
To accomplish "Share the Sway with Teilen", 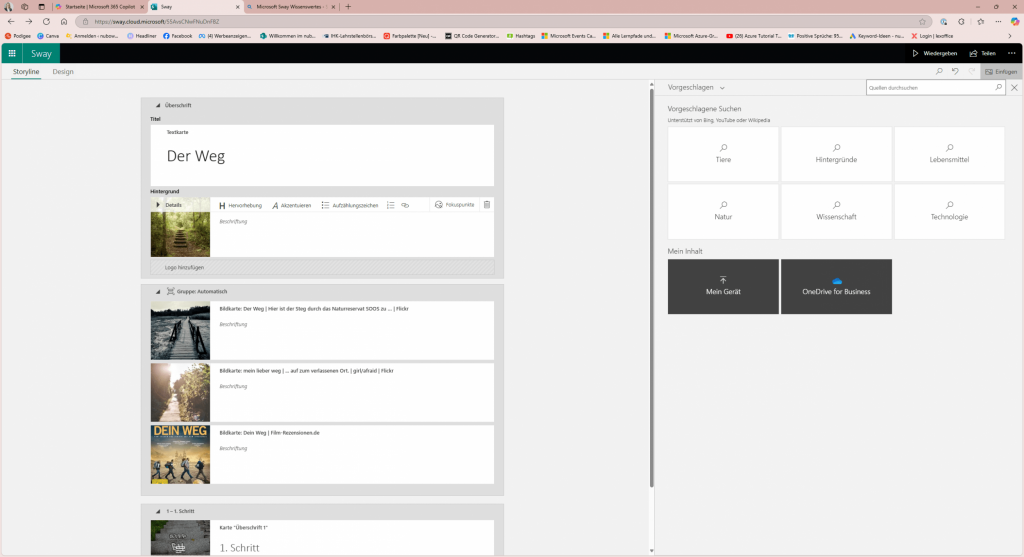I will point(983,54).
